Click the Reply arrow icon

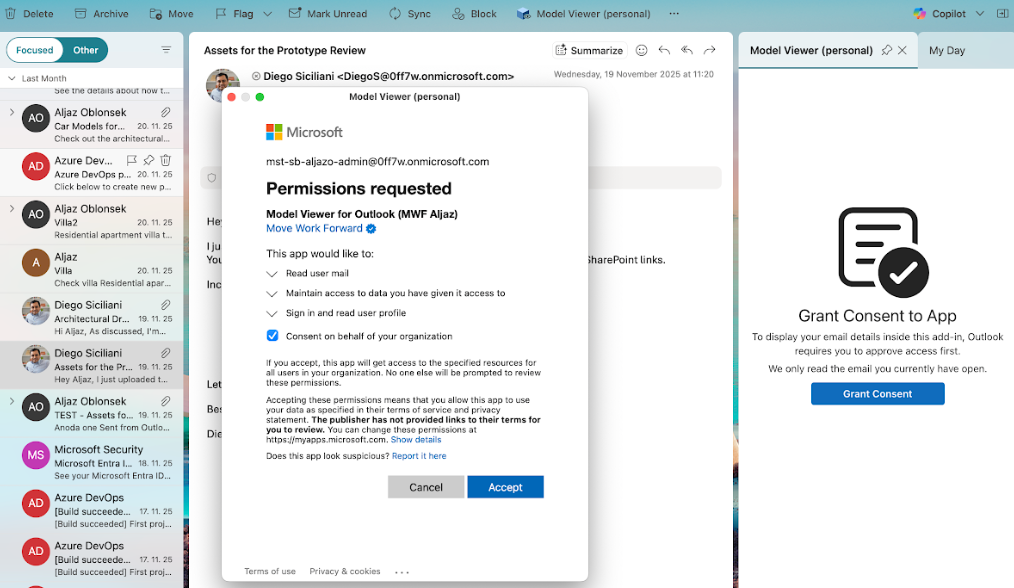(664, 50)
